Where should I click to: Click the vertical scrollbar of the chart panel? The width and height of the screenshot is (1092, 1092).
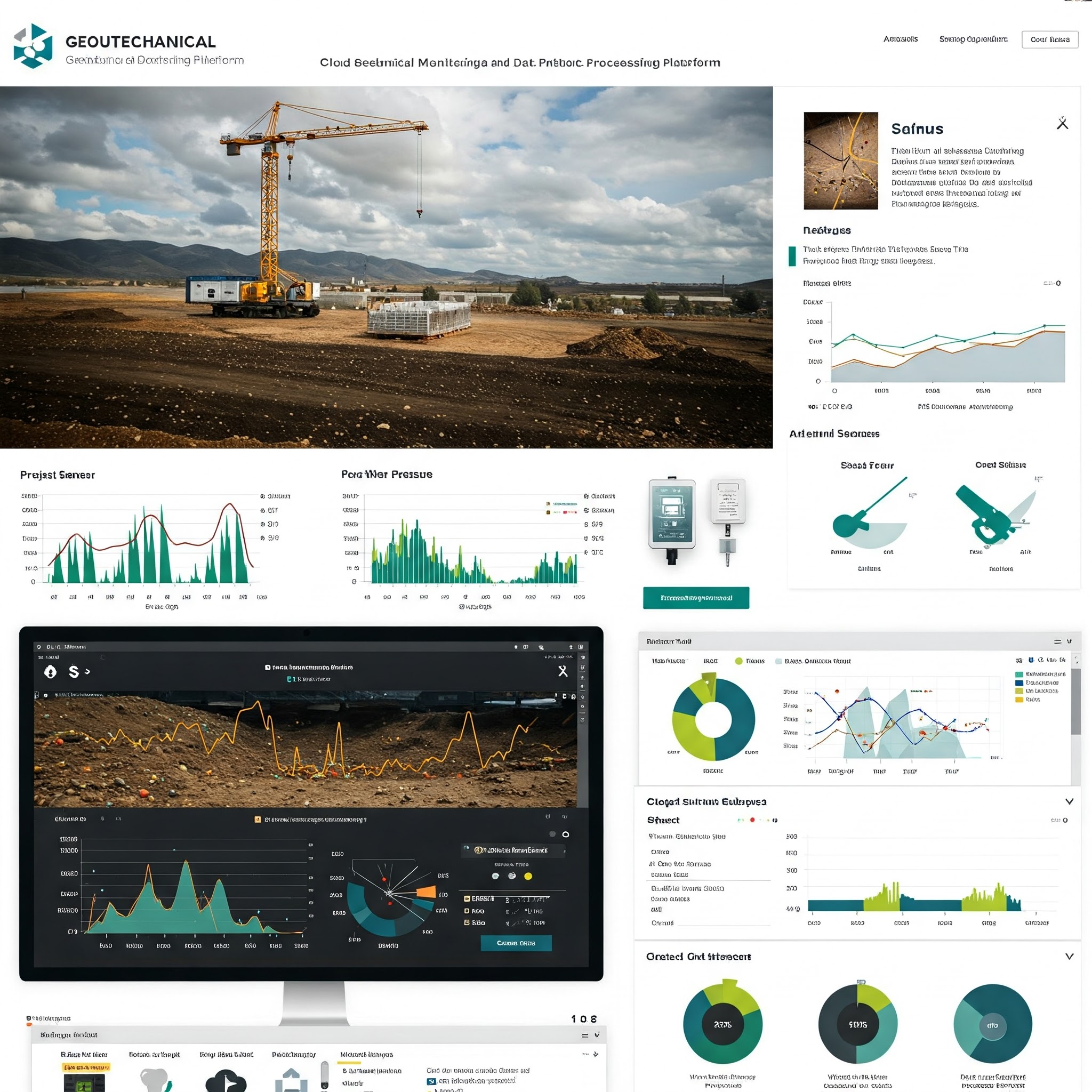(x=1075, y=702)
